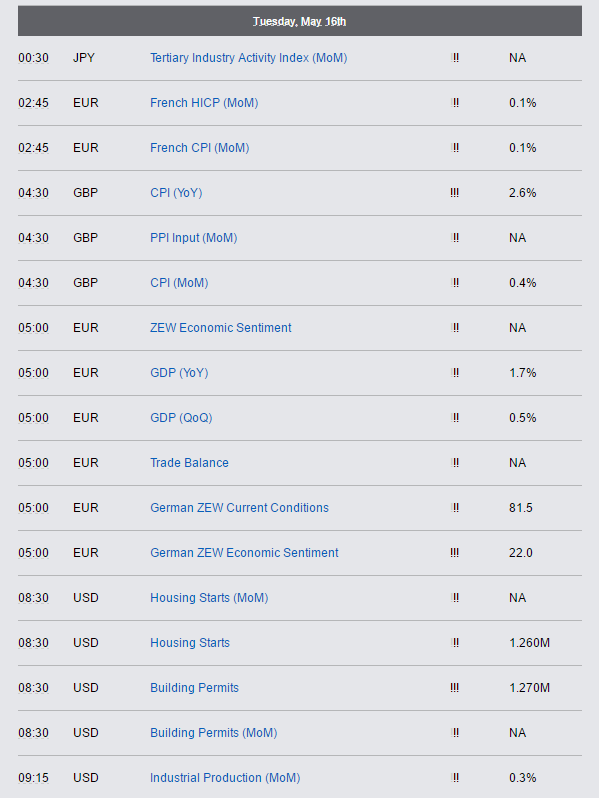This screenshot has width=599, height=798.
Task: View German ZEW Current Conditions event
Action: click(x=239, y=508)
